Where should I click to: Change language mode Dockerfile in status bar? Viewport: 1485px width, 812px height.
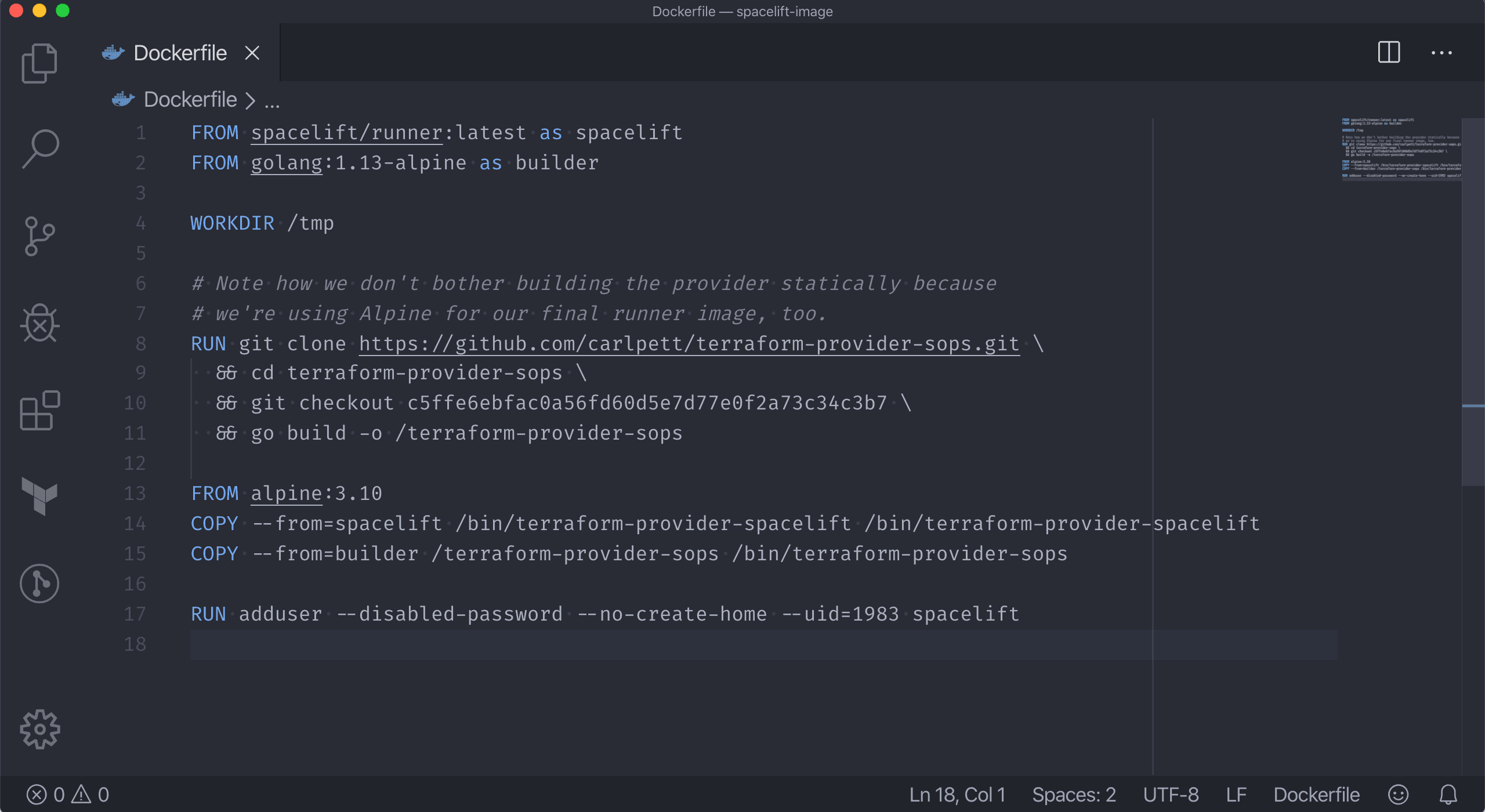point(1316,795)
